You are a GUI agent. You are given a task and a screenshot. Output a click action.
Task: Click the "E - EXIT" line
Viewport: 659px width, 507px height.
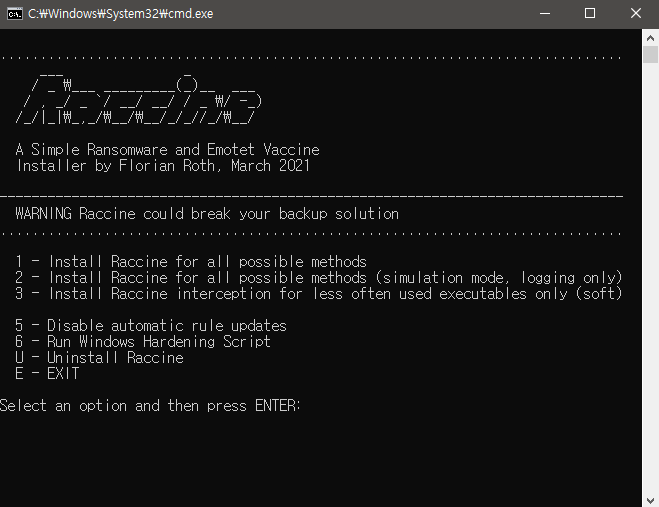pyautogui.click(x=47, y=373)
